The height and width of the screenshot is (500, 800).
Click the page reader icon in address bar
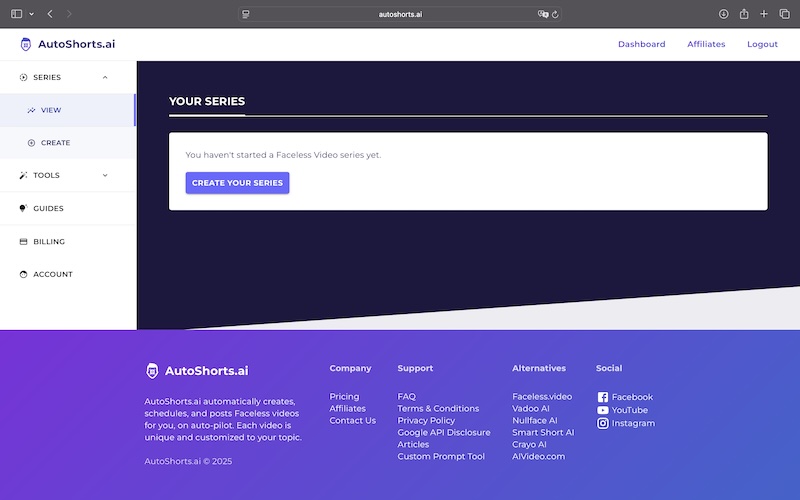[x=246, y=14]
